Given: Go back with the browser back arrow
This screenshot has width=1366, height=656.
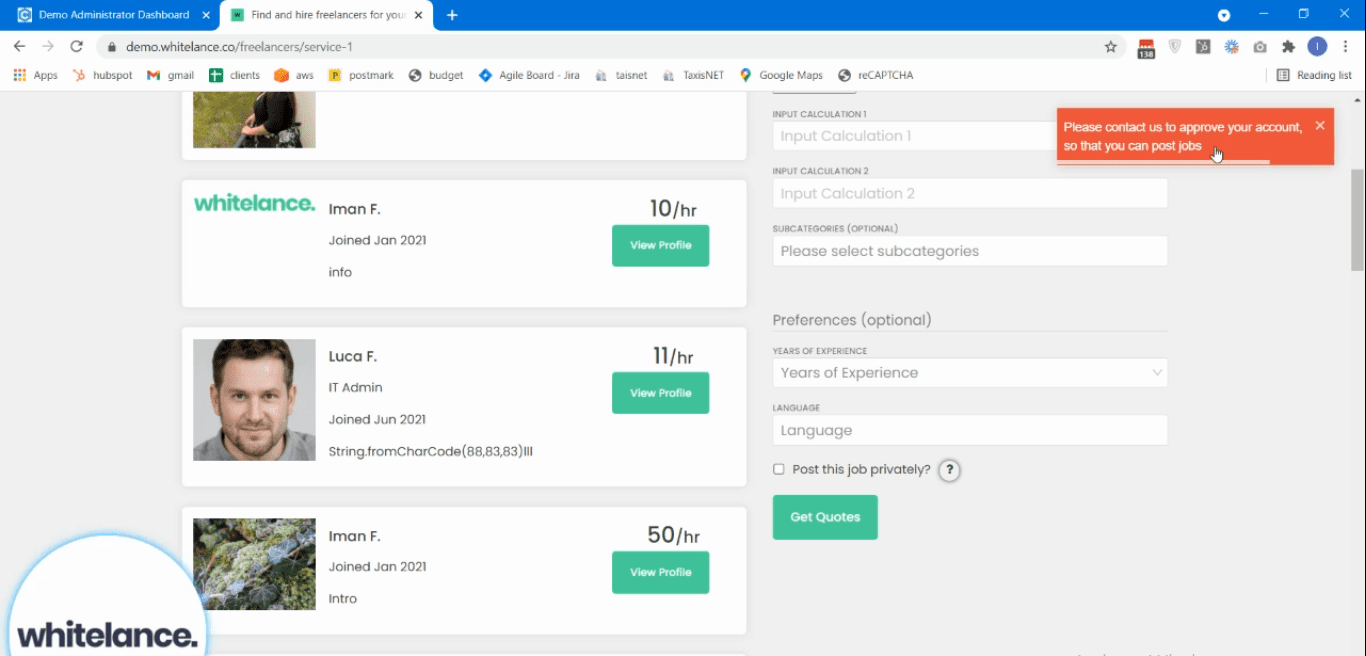Looking at the screenshot, I should [19, 47].
